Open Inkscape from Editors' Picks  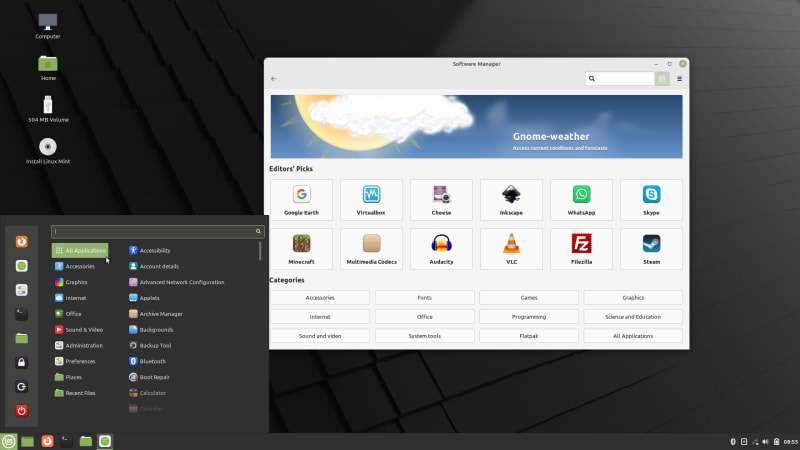(511, 199)
